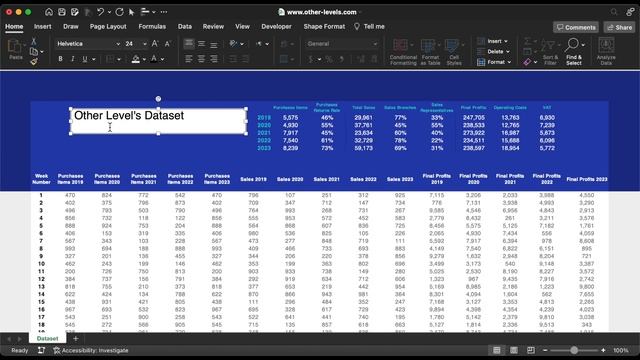The width and height of the screenshot is (640, 360).
Task: Open the three-dots more commands menu
Action: point(164,12)
